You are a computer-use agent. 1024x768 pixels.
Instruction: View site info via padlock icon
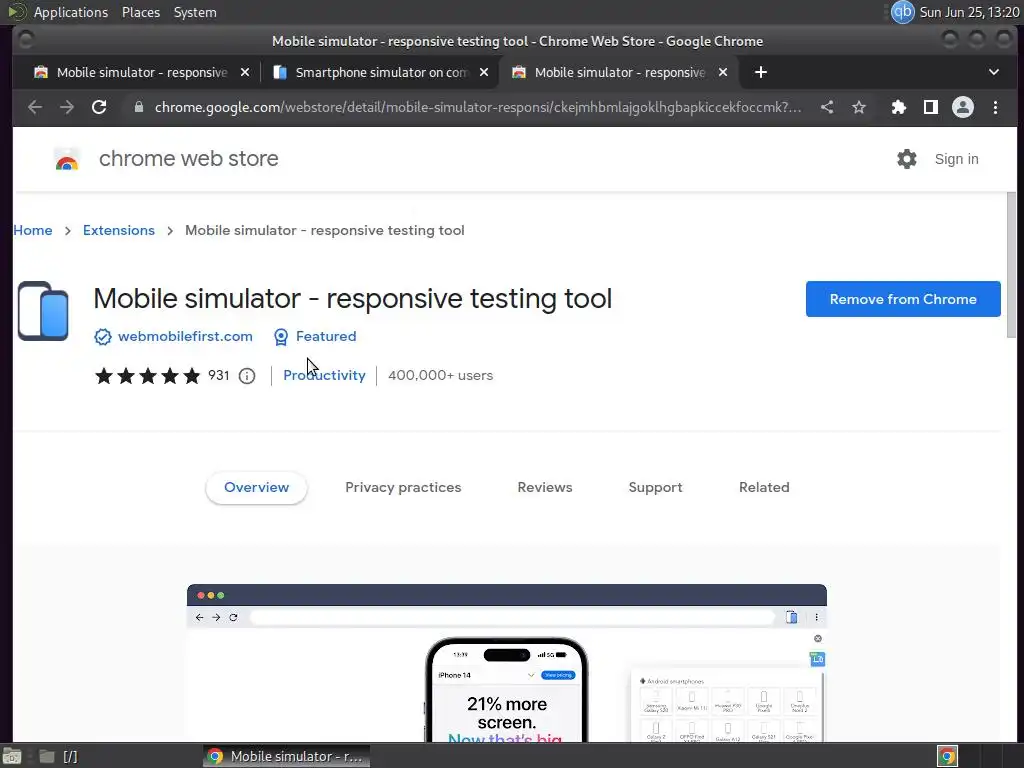pyautogui.click(x=138, y=107)
